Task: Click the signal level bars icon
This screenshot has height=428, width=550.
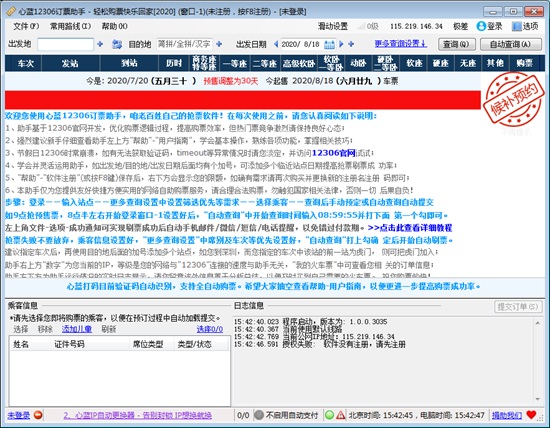Action: point(361,26)
